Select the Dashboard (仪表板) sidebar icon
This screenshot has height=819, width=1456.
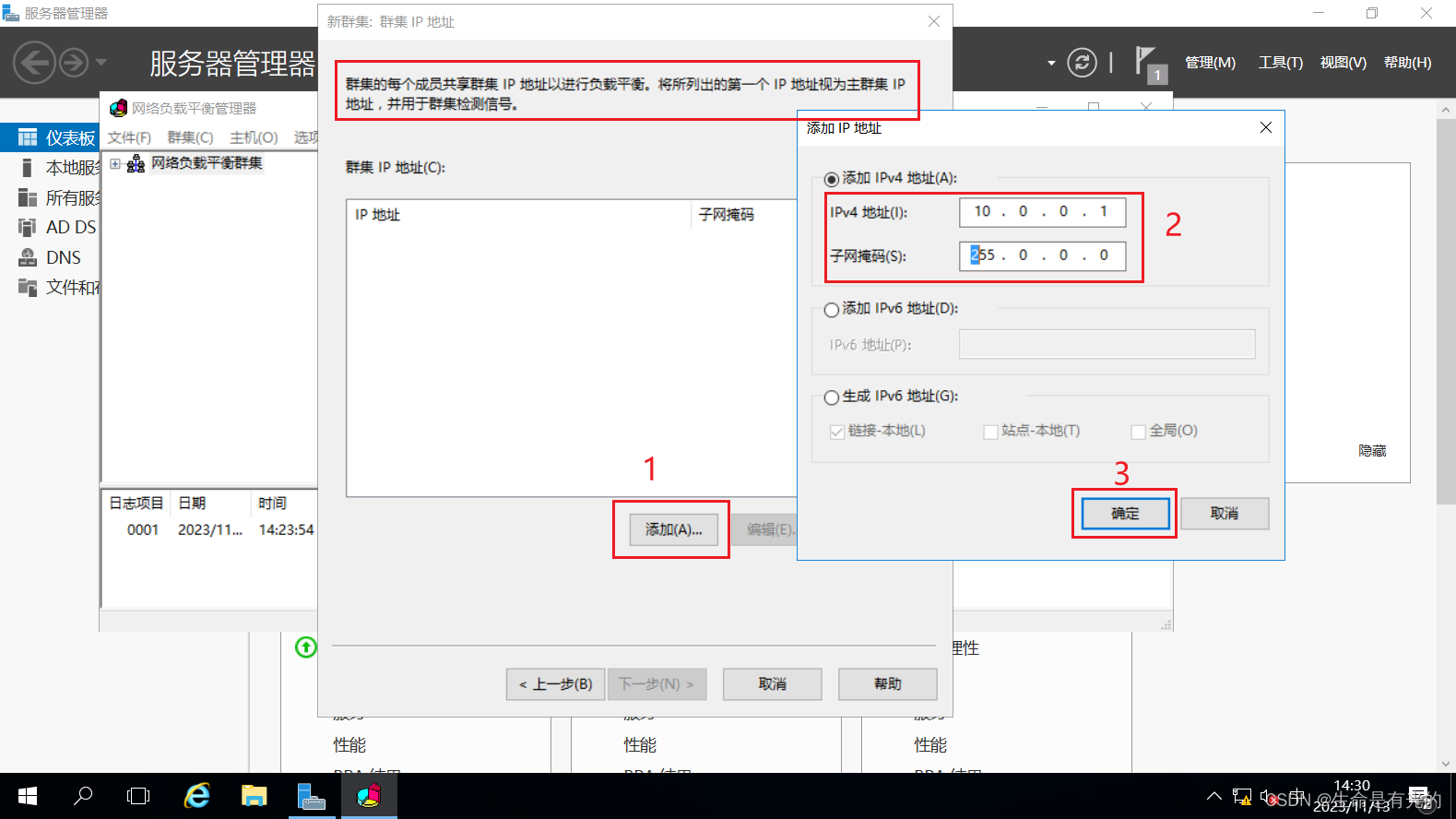click(28, 137)
